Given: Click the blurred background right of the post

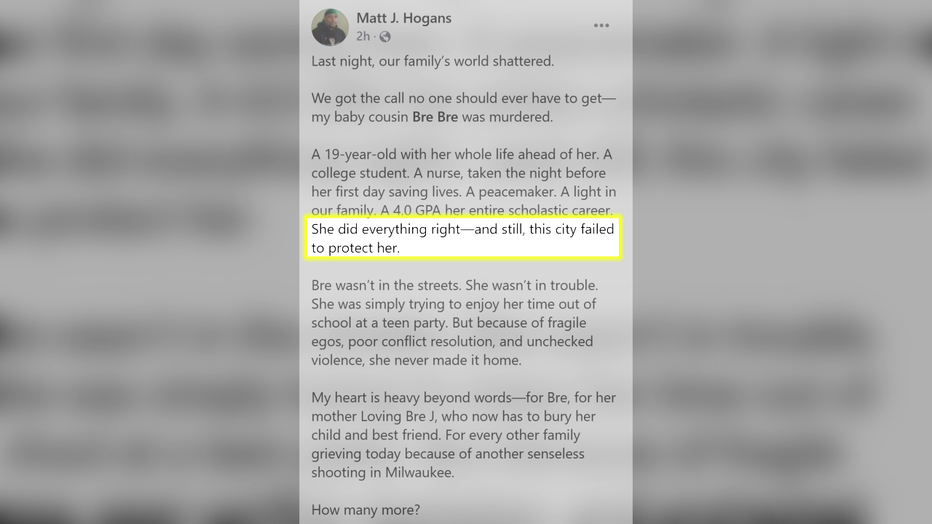Looking at the screenshot, I should coord(782,262).
